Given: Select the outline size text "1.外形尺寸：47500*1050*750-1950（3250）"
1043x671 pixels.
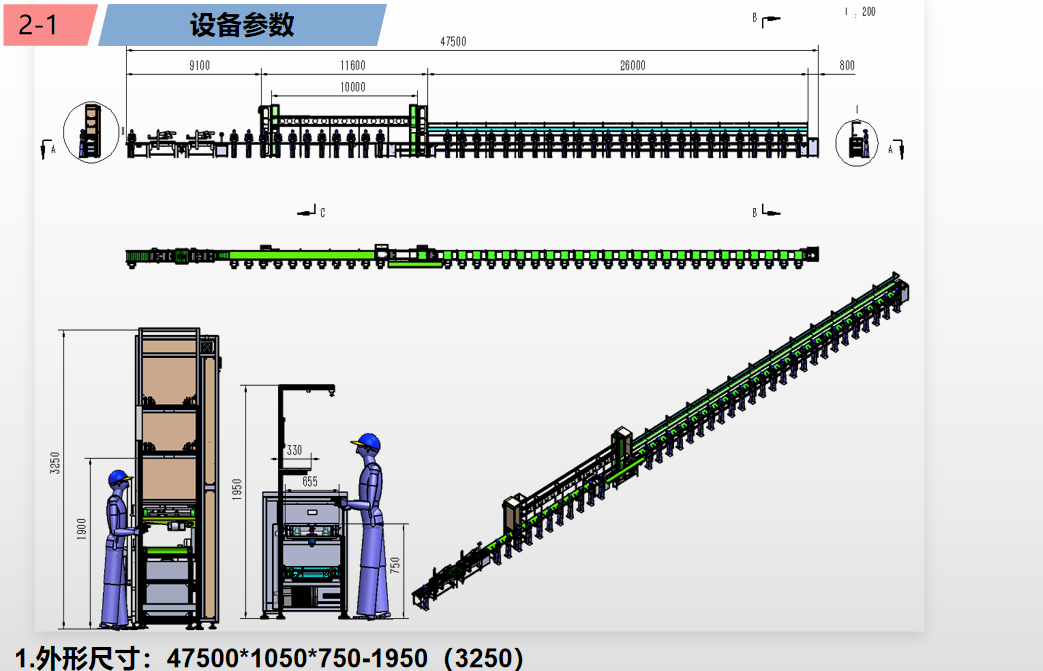Looking at the screenshot, I should click(x=269, y=658).
